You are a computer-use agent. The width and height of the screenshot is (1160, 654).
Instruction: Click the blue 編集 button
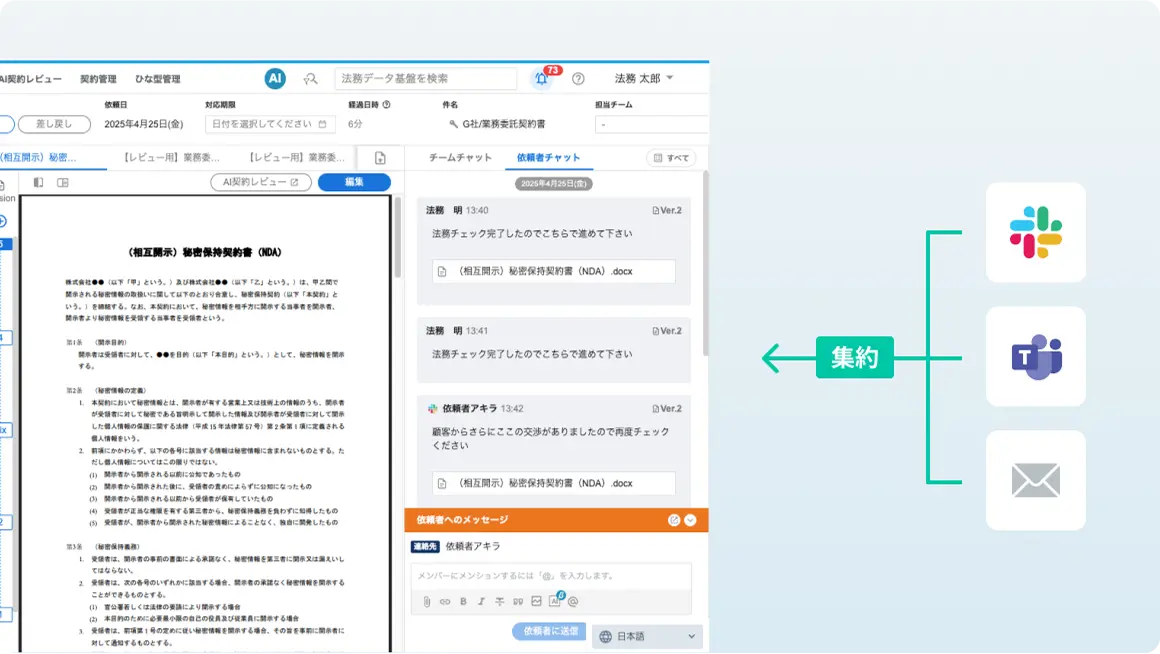click(x=354, y=182)
